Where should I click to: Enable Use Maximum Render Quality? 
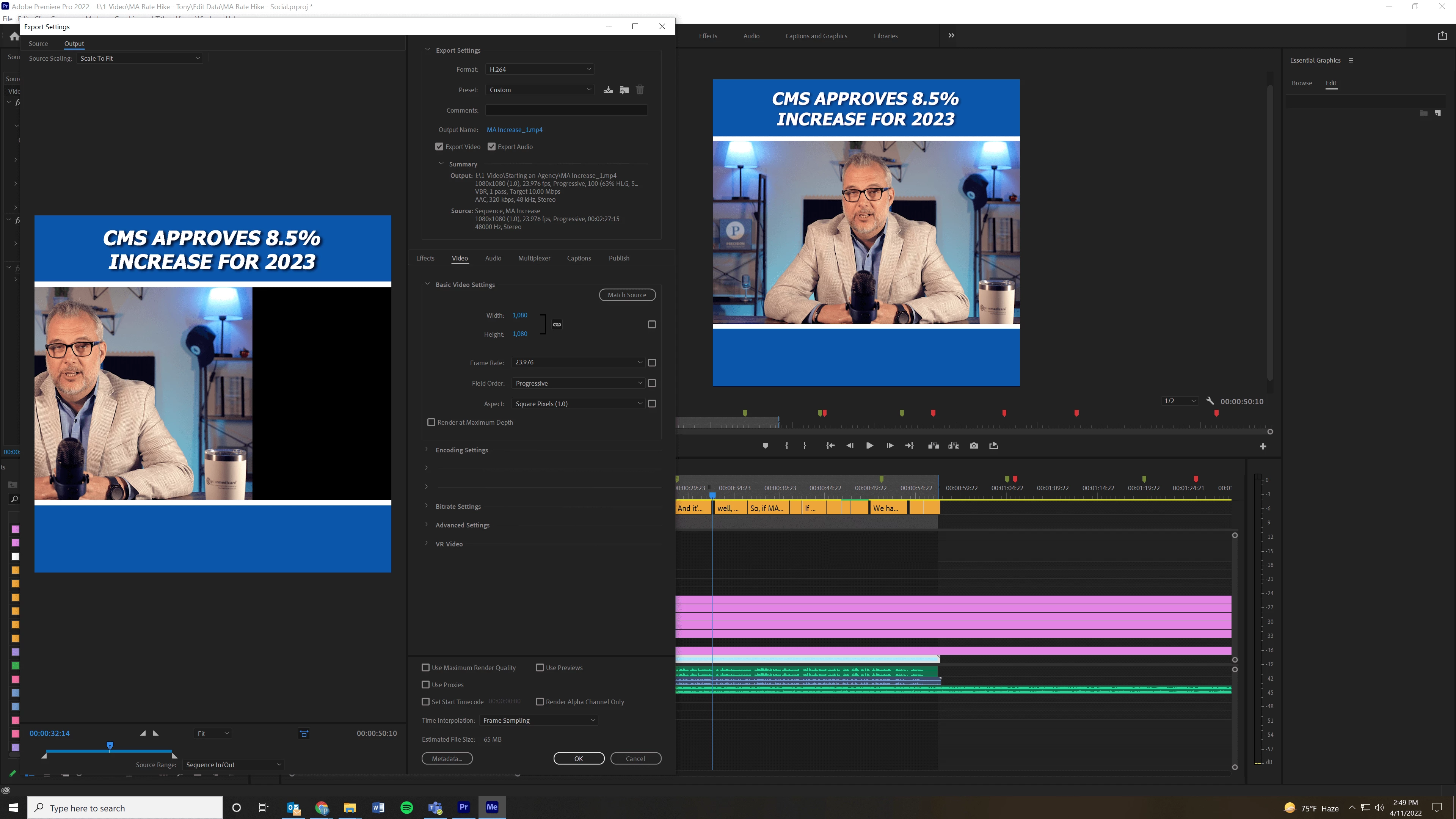click(x=425, y=667)
